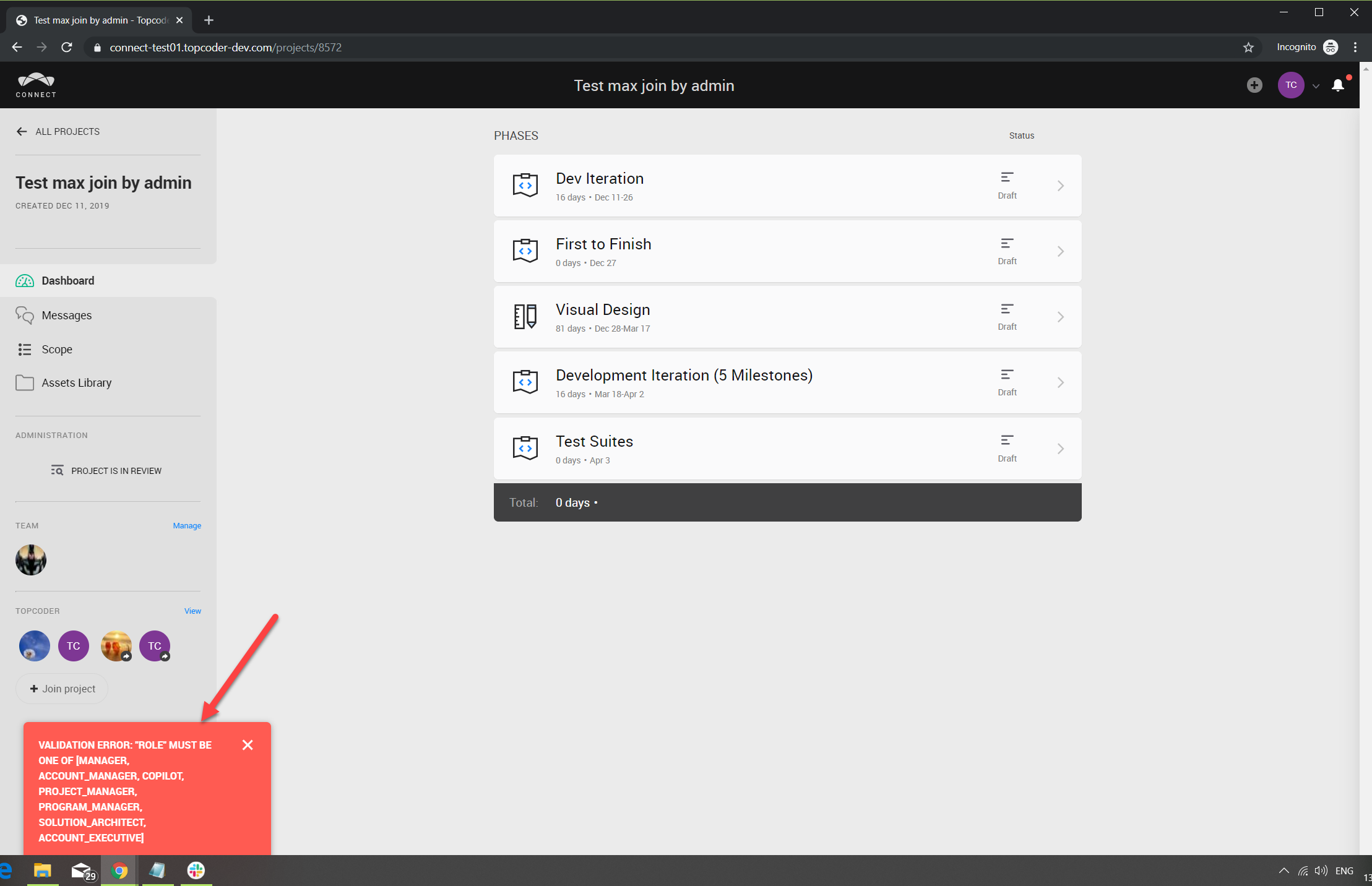Click the Join project button
This screenshot has height=886, width=1372.
point(62,689)
